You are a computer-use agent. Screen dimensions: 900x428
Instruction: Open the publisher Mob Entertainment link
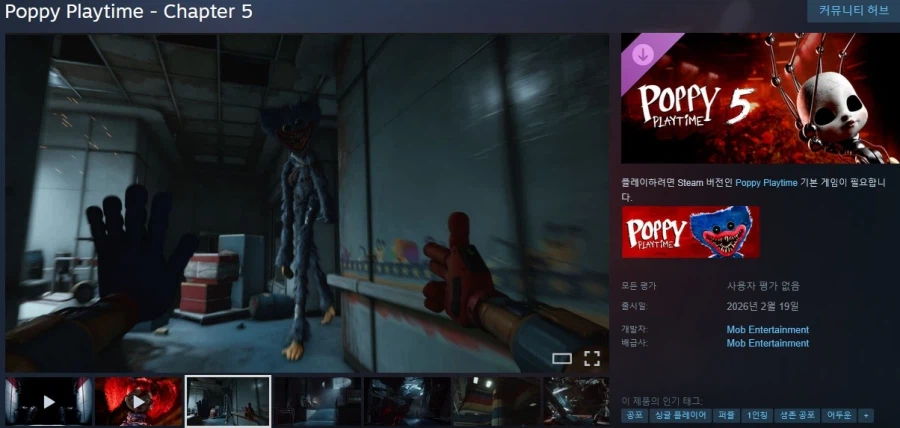[767, 343]
